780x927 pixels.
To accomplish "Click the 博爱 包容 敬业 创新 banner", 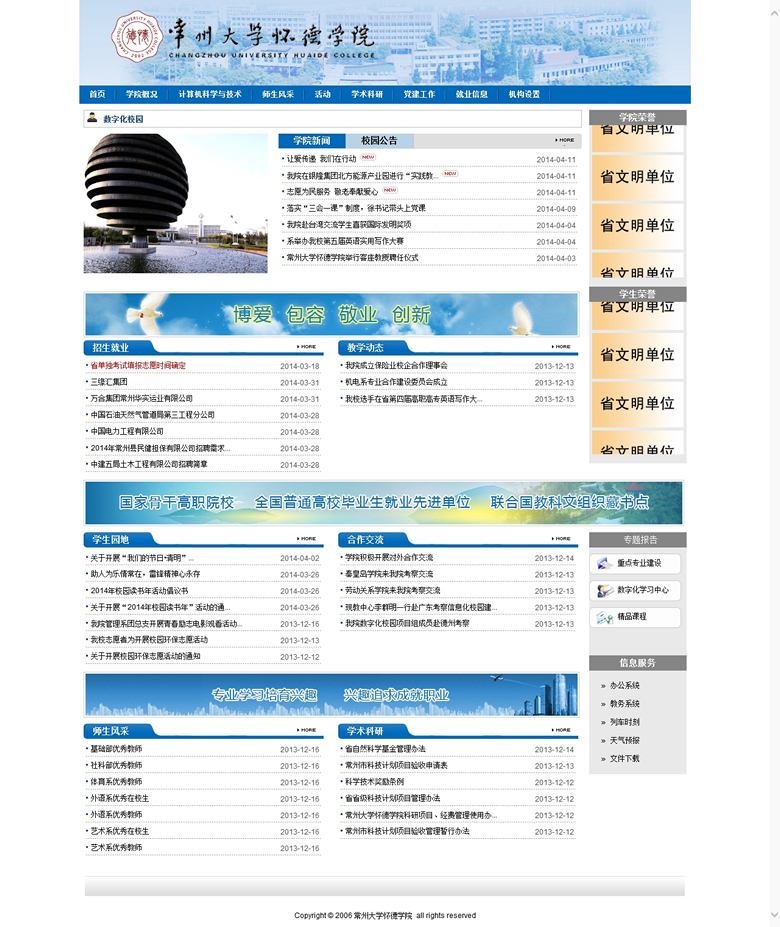I will [x=331, y=314].
